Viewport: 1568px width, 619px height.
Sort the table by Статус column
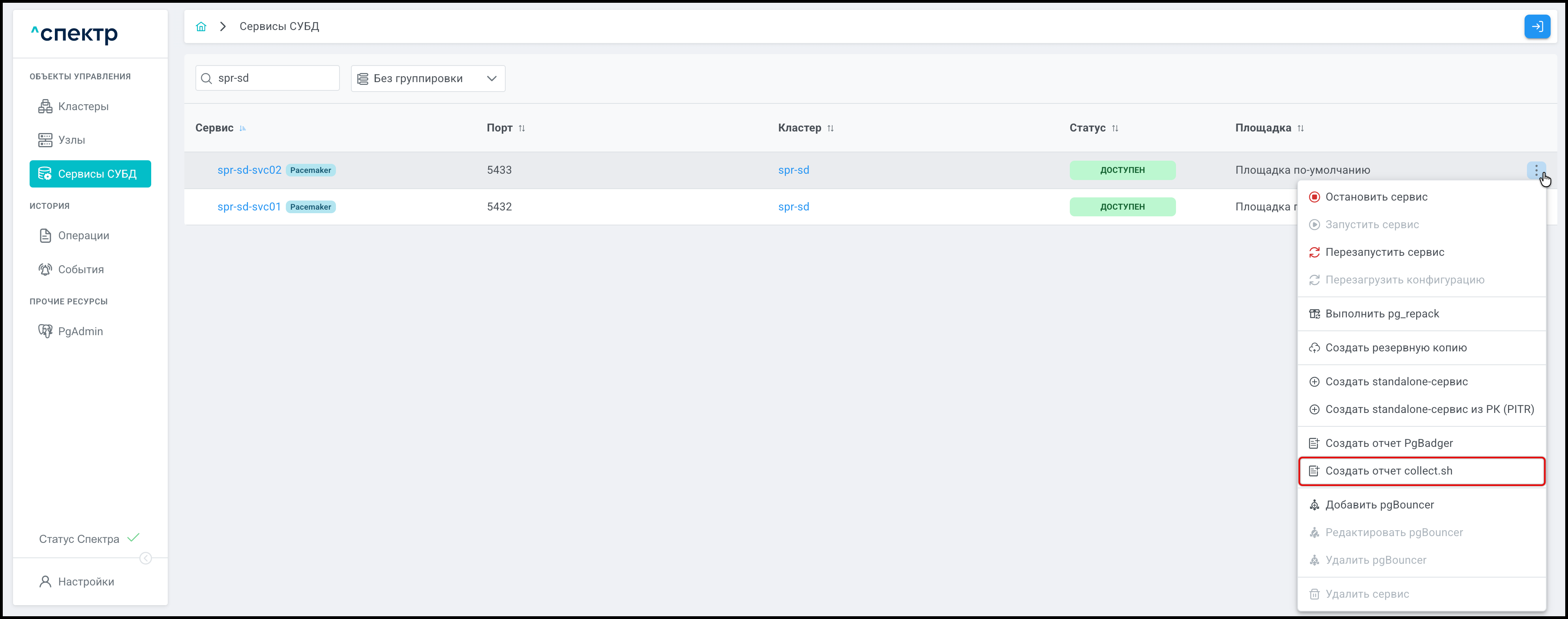tap(1114, 128)
